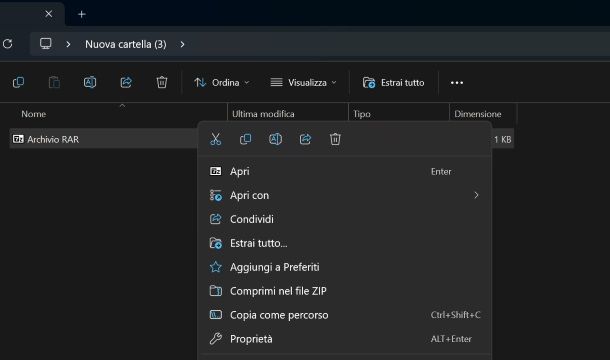Sort by Ultima modifica column header
Screen dimensions: 610x360
[x=263, y=114]
